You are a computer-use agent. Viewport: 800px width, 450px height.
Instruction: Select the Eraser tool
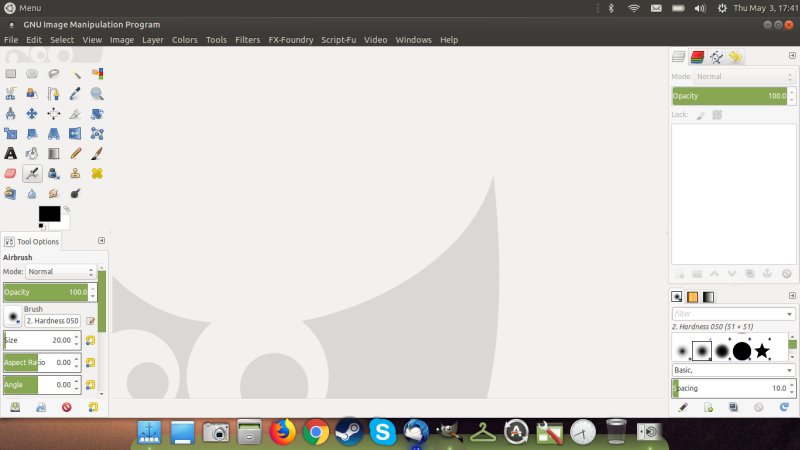pyautogui.click(x=10, y=173)
